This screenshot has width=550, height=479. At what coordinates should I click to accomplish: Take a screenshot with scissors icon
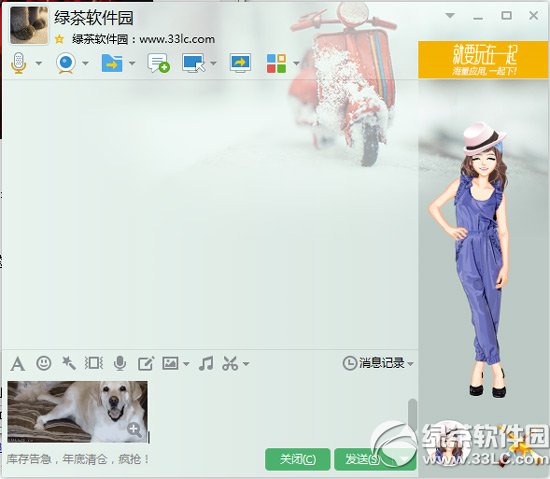[x=230, y=363]
